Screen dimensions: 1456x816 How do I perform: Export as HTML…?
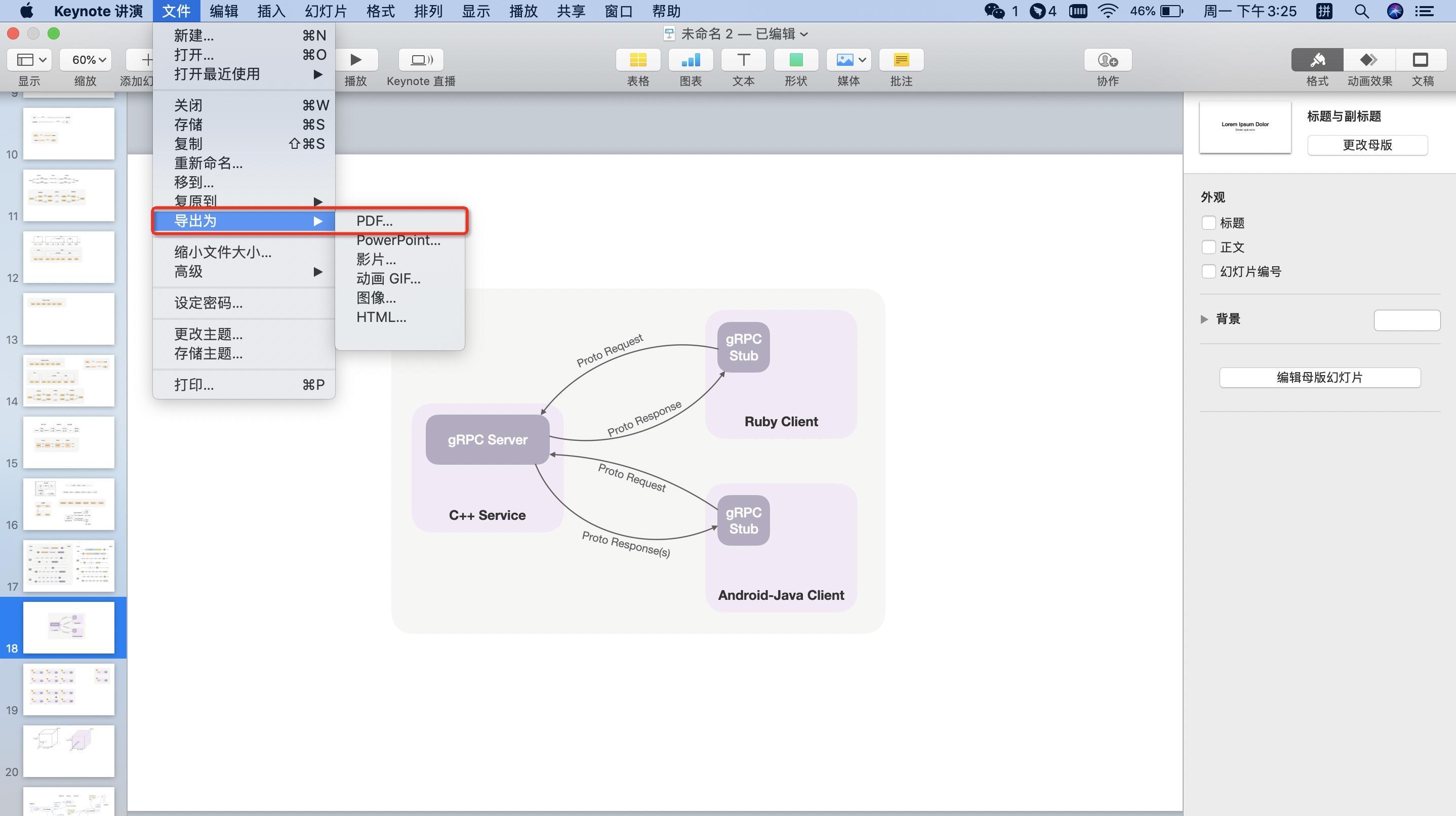click(x=400, y=317)
